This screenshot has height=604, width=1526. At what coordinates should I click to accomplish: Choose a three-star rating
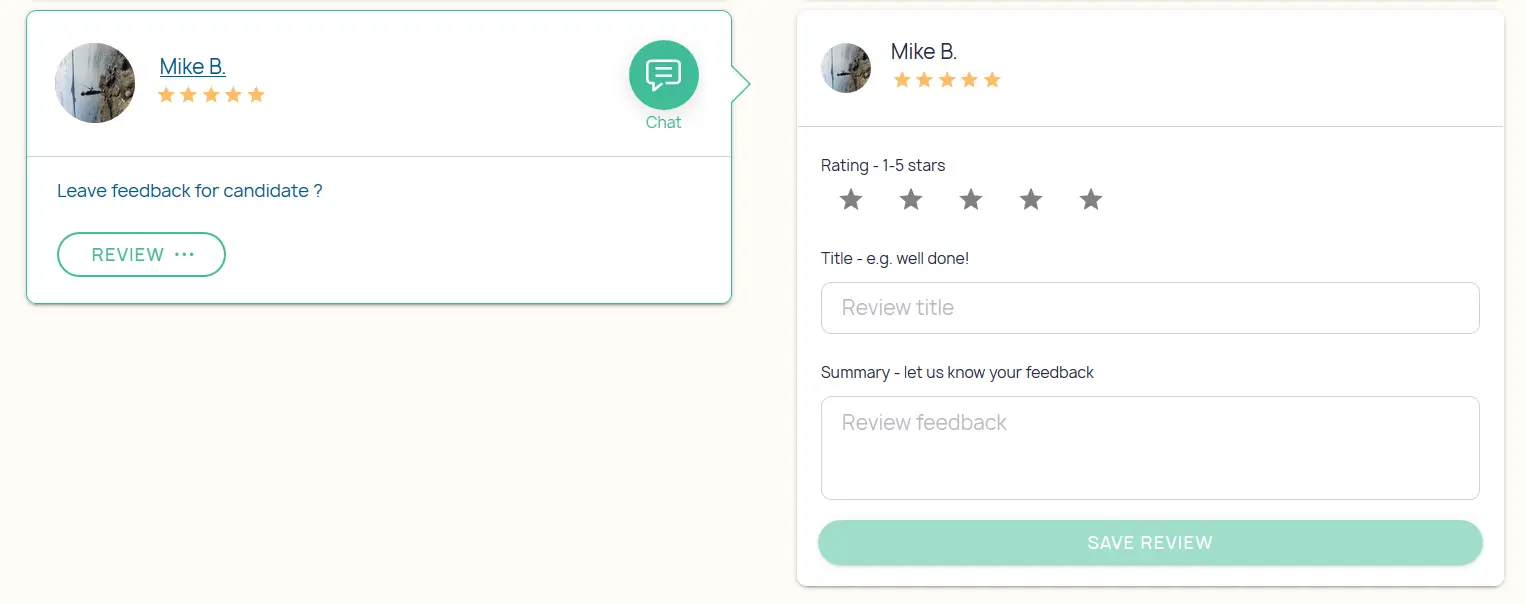[971, 200]
